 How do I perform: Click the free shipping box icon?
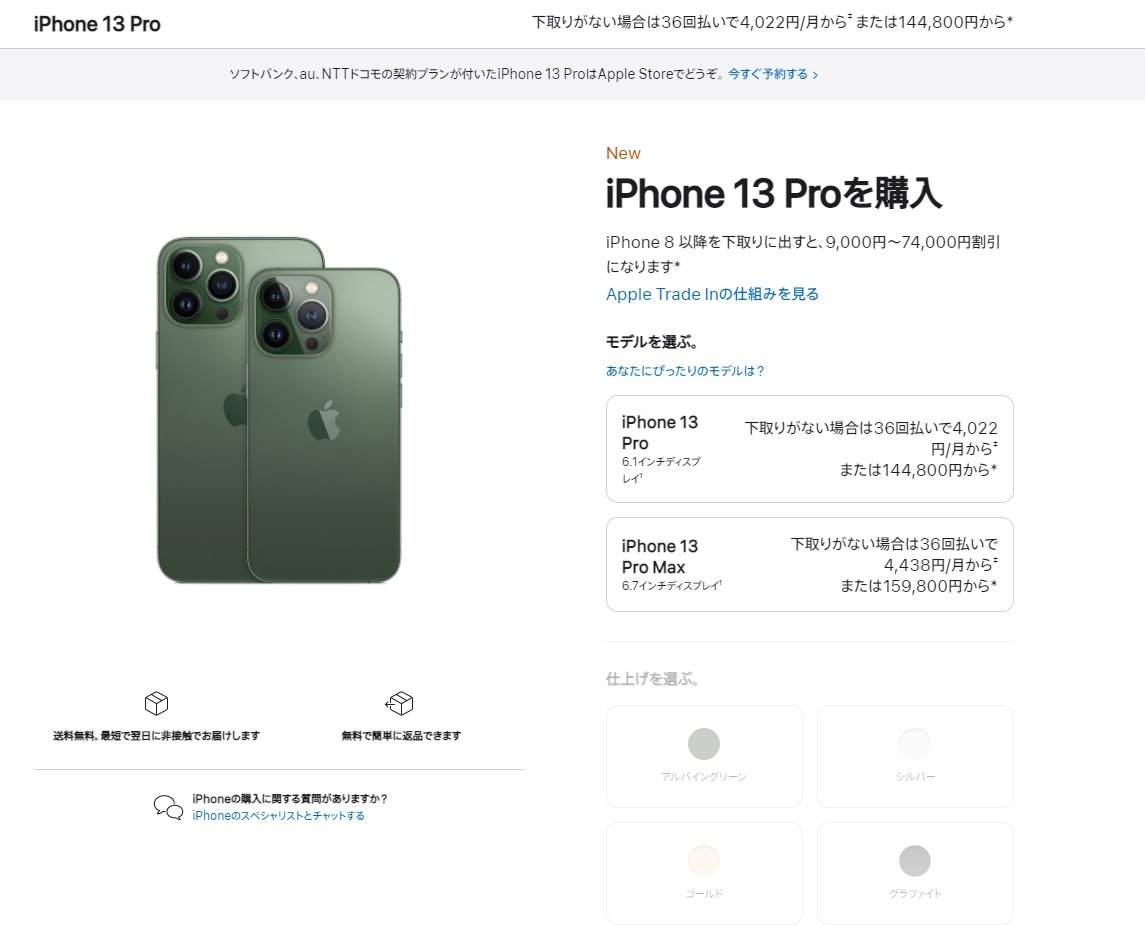[156, 703]
